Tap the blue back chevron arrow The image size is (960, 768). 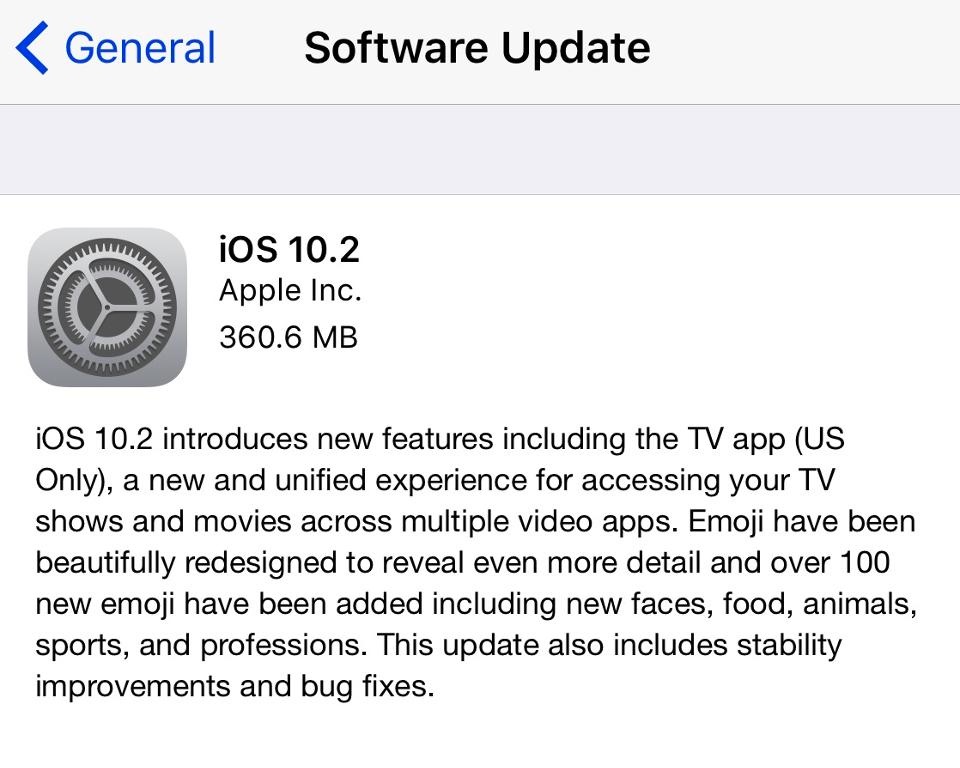click(32, 48)
